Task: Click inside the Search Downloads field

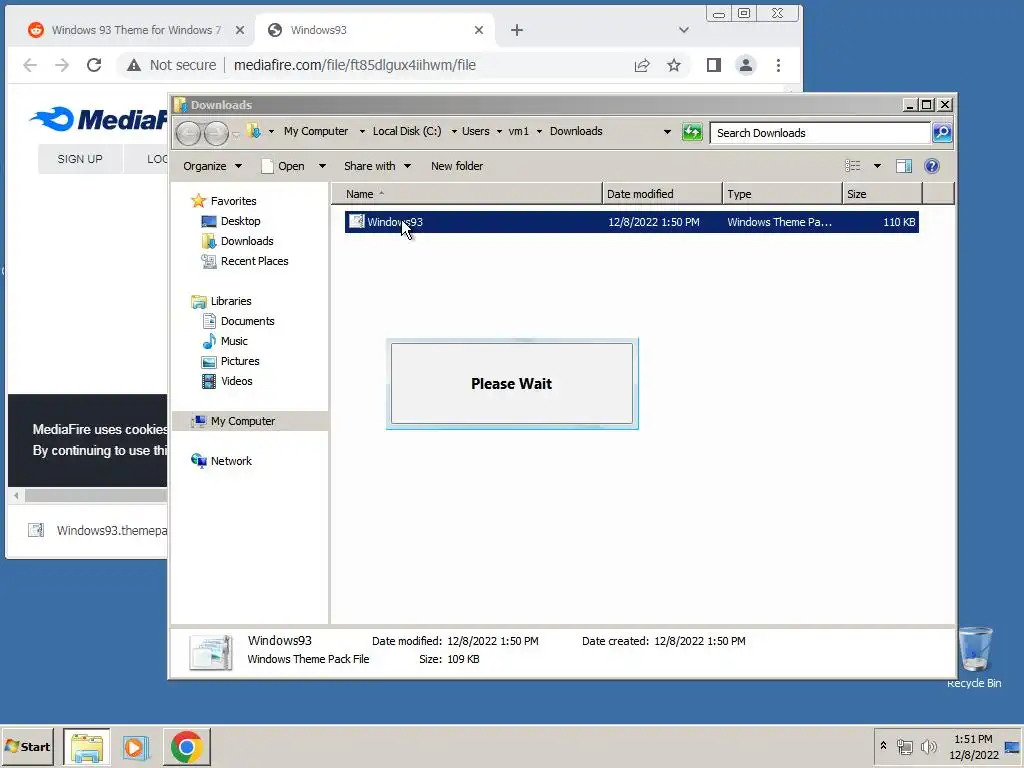Action: coord(820,133)
